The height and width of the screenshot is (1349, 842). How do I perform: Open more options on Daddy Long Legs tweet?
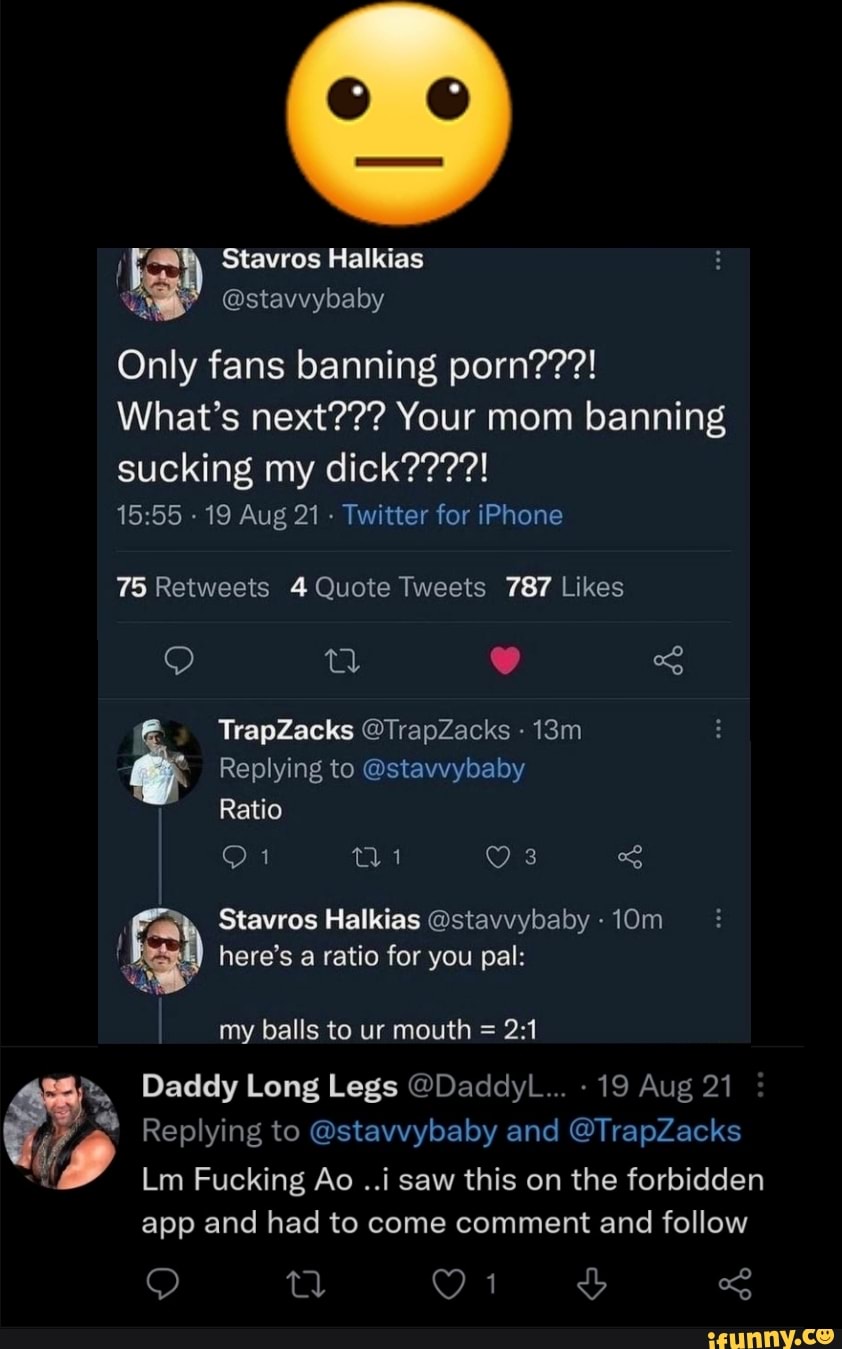(x=765, y=1087)
